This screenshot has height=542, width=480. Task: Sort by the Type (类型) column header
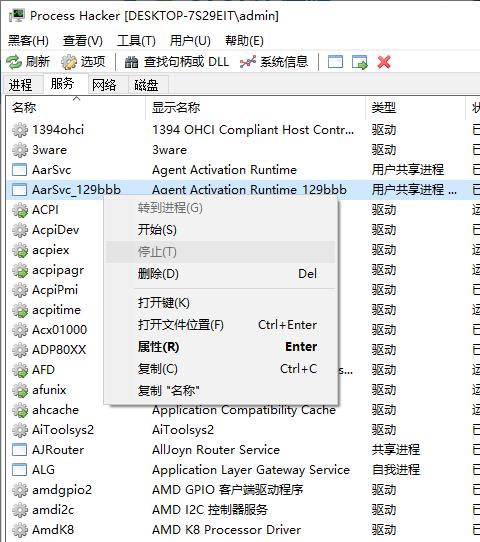415,108
